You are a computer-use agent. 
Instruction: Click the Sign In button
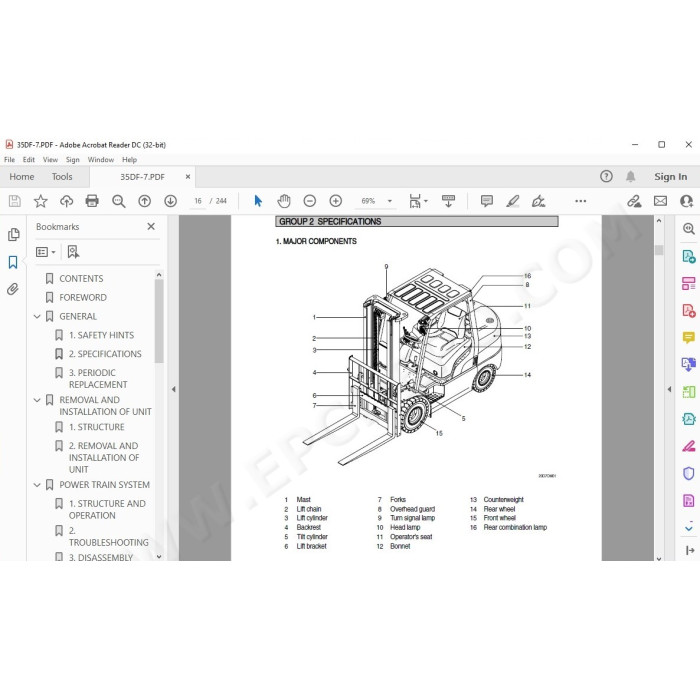[x=671, y=177]
